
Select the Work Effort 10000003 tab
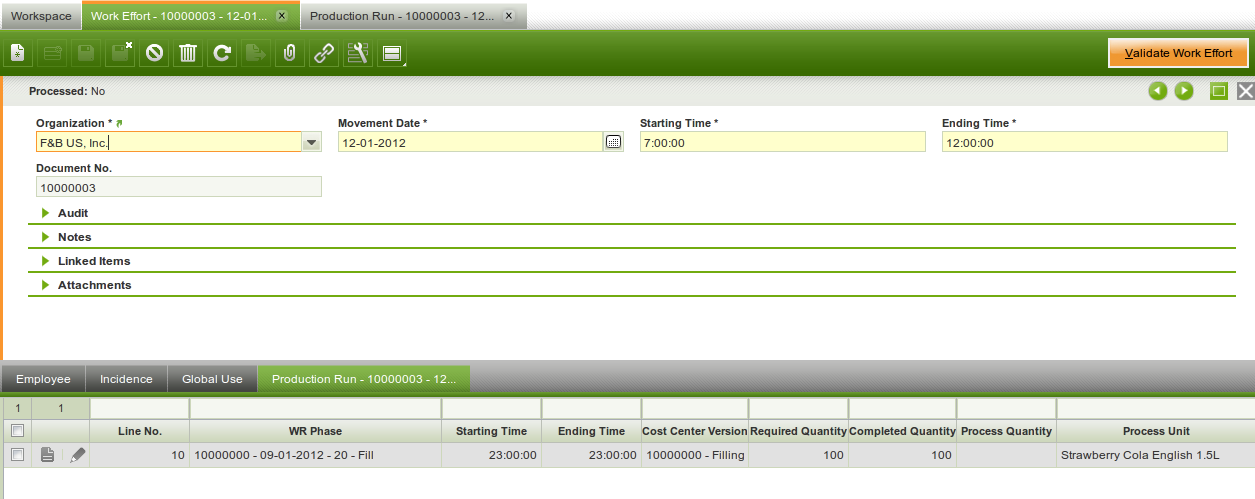point(180,17)
